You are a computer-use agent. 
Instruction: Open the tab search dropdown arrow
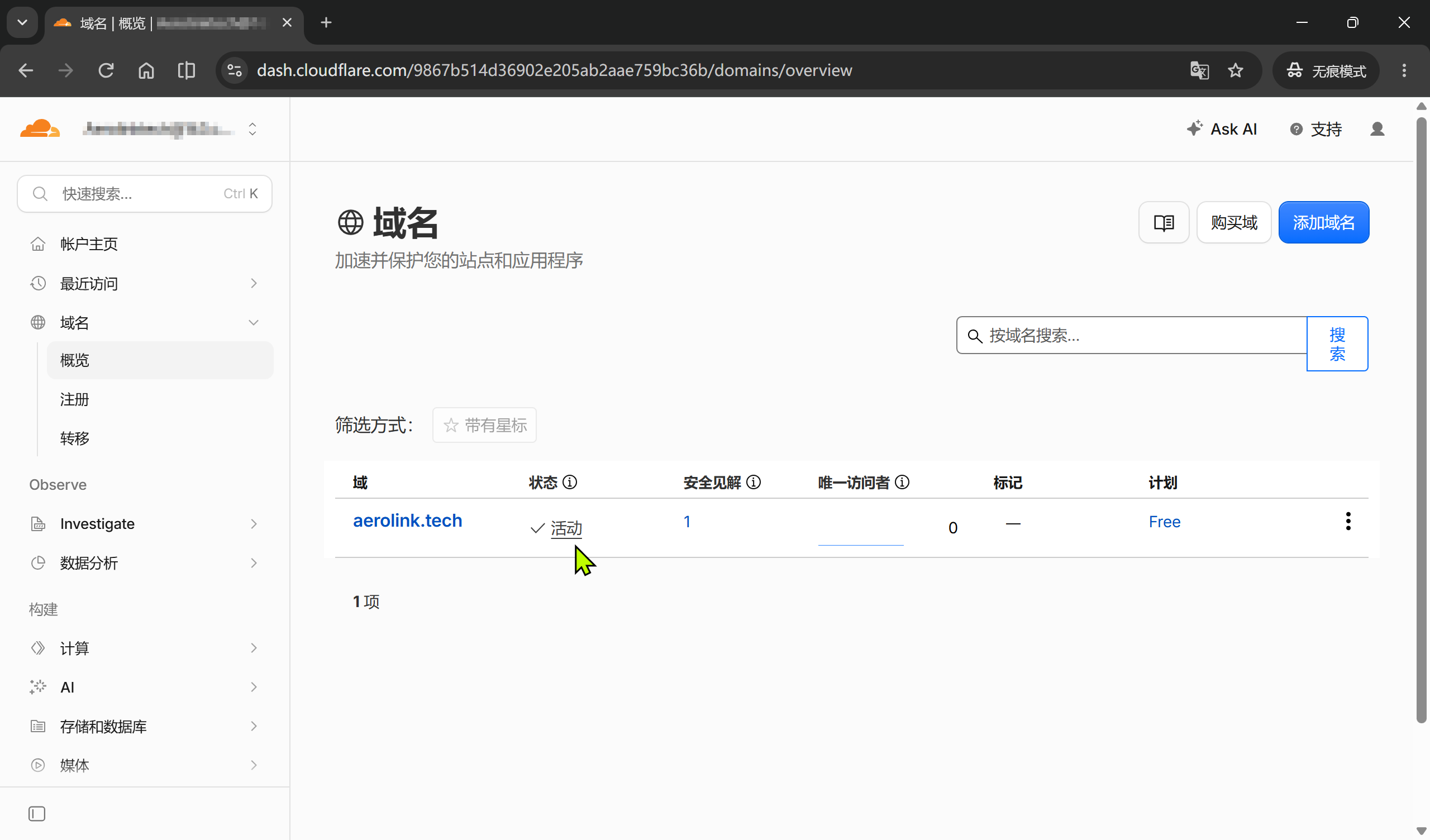pos(23,23)
